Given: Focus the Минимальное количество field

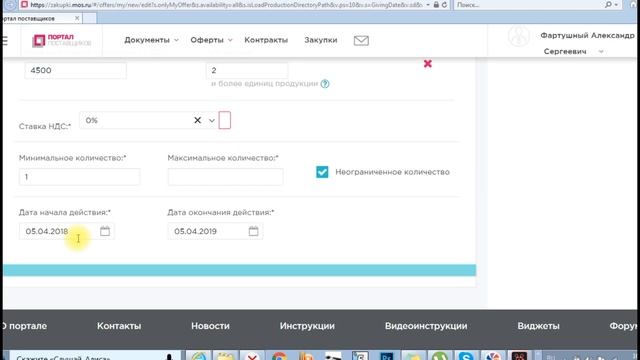Looking at the screenshot, I should pos(80,177).
